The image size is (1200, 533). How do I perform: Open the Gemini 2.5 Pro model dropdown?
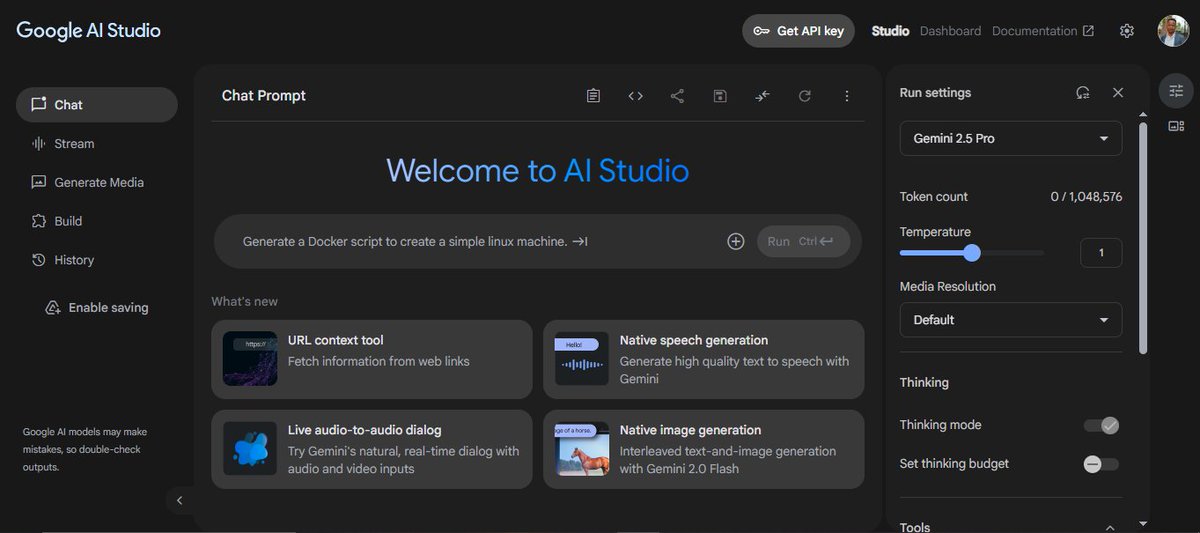pyautogui.click(x=1011, y=138)
